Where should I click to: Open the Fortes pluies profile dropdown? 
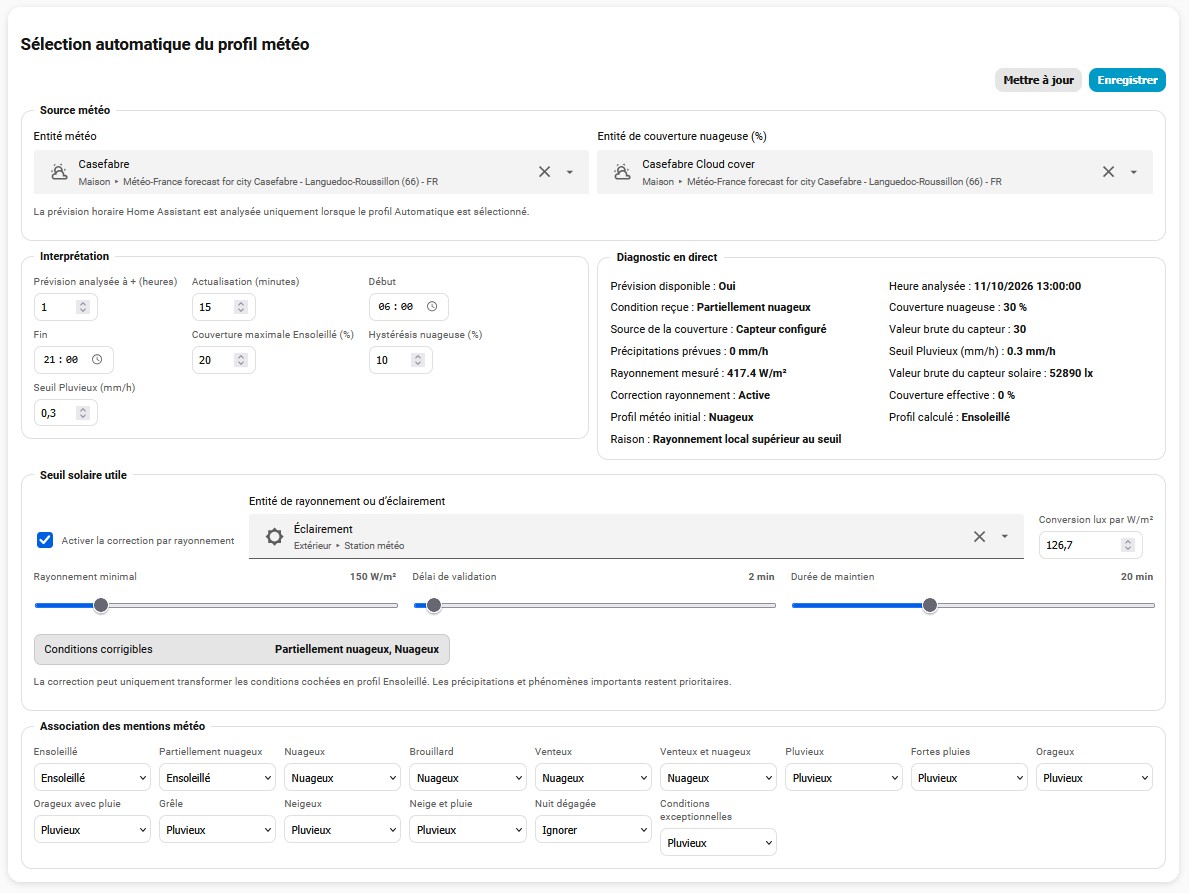(969, 778)
